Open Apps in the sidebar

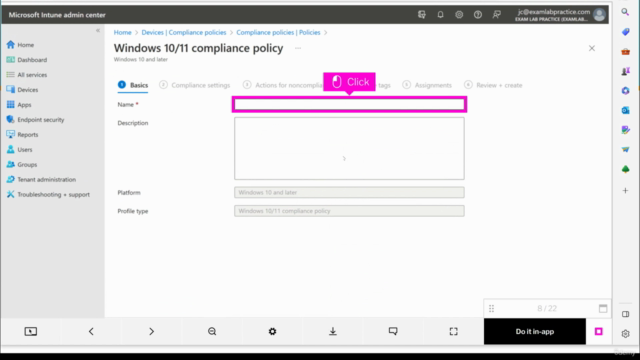coord(19,105)
